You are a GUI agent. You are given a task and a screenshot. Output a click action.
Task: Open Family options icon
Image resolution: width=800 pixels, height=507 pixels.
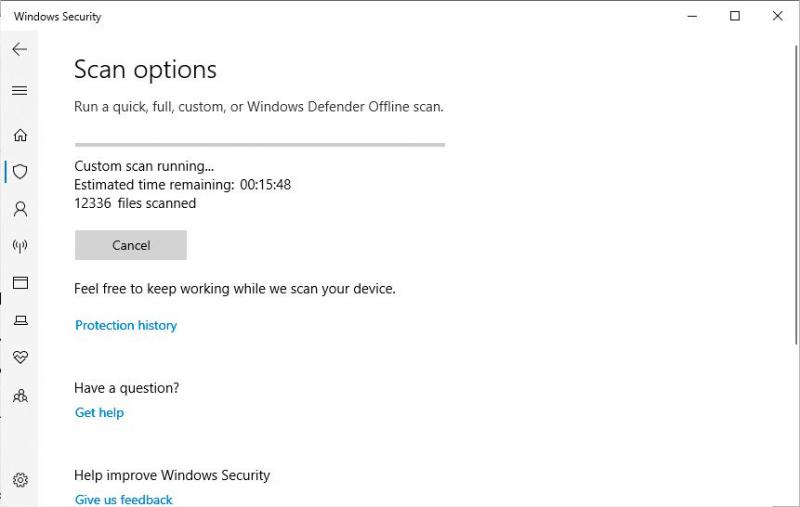coord(20,396)
